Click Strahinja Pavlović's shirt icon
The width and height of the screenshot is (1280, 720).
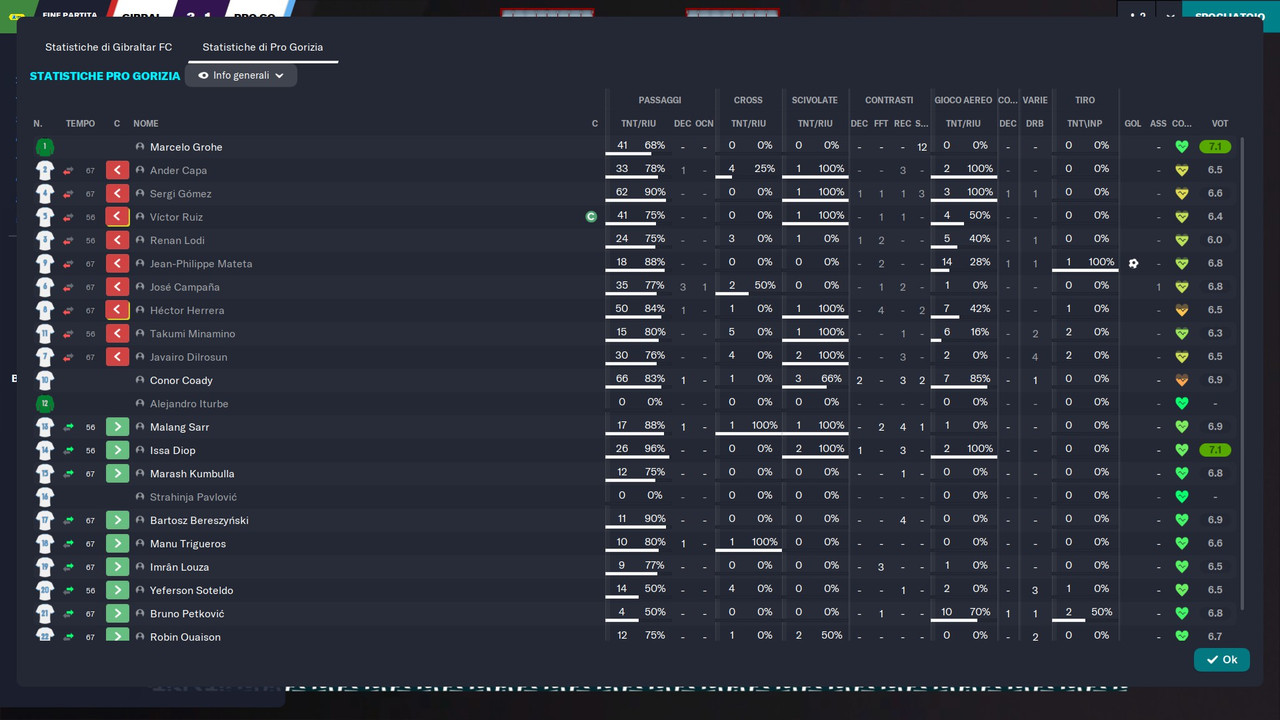(44, 497)
